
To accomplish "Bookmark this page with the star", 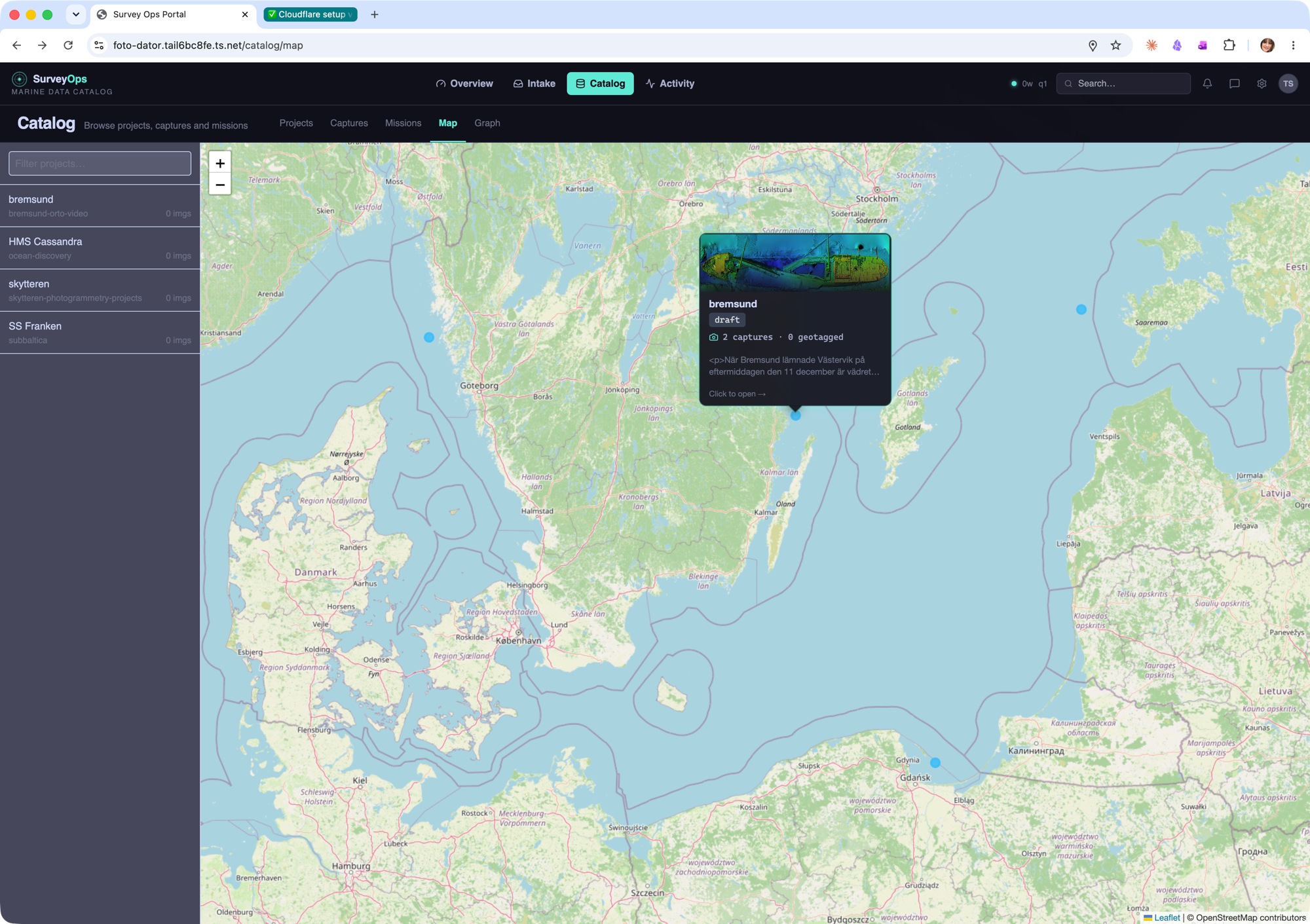I will click(x=1116, y=45).
